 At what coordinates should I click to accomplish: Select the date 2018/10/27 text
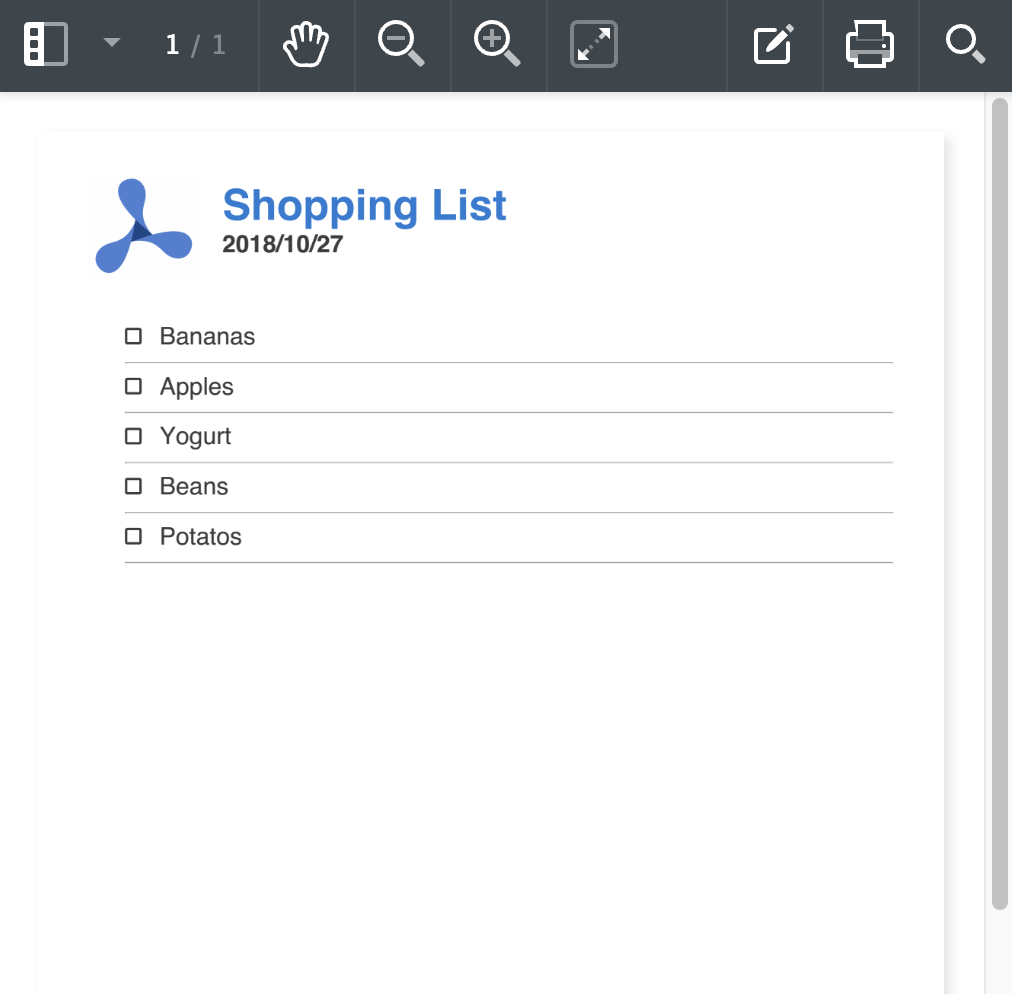click(x=281, y=243)
